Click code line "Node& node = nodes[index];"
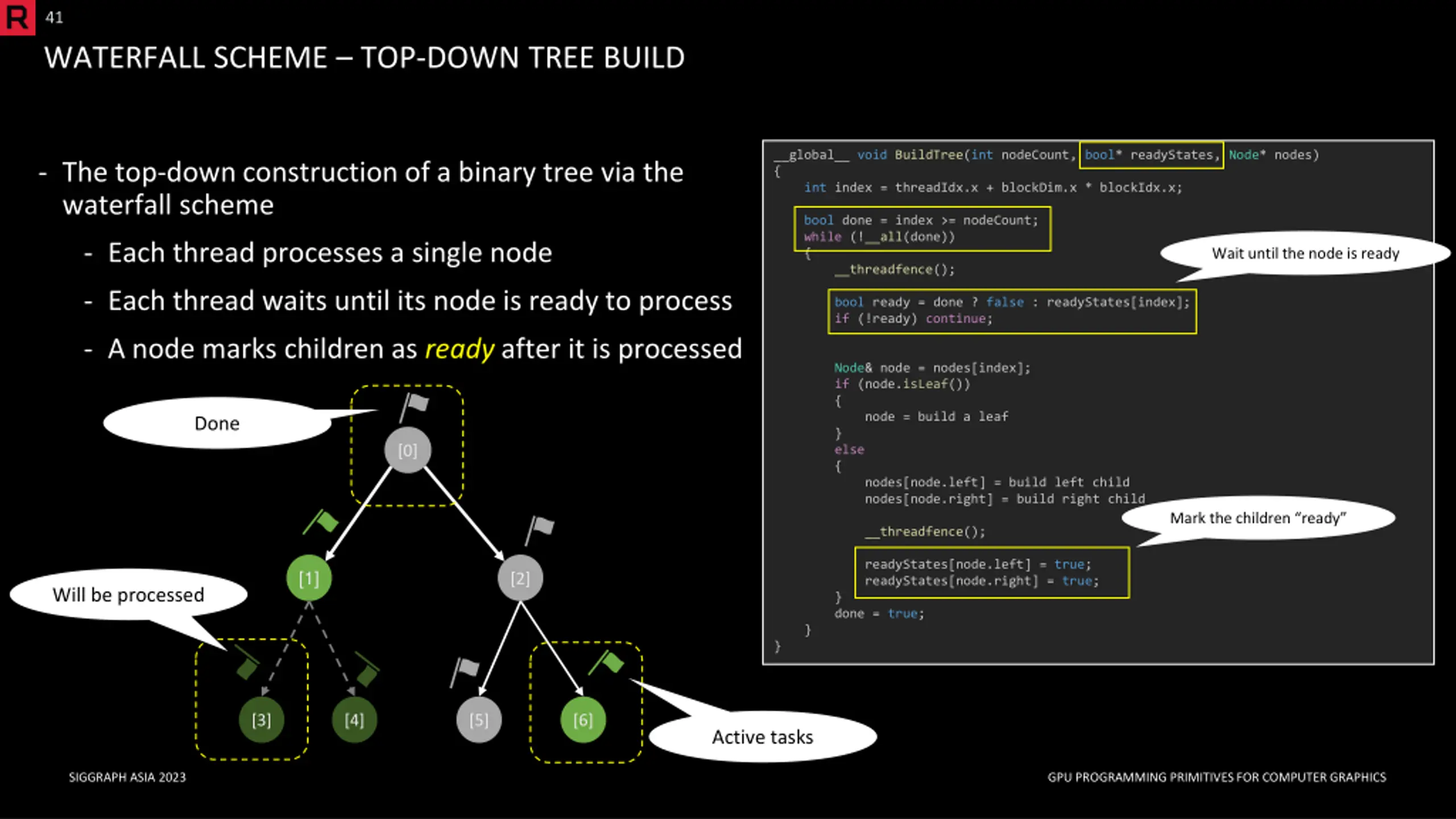The height and width of the screenshot is (819, 1456). (932, 368)
